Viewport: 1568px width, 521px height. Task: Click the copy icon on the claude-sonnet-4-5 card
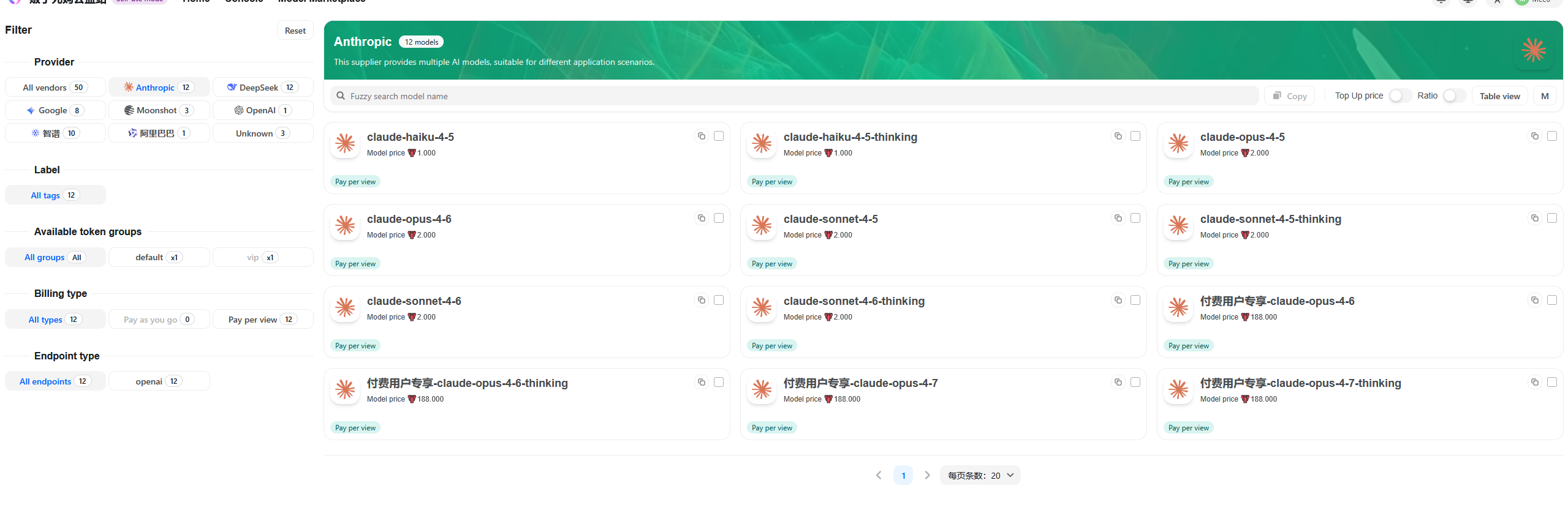tap(1118, 218)
